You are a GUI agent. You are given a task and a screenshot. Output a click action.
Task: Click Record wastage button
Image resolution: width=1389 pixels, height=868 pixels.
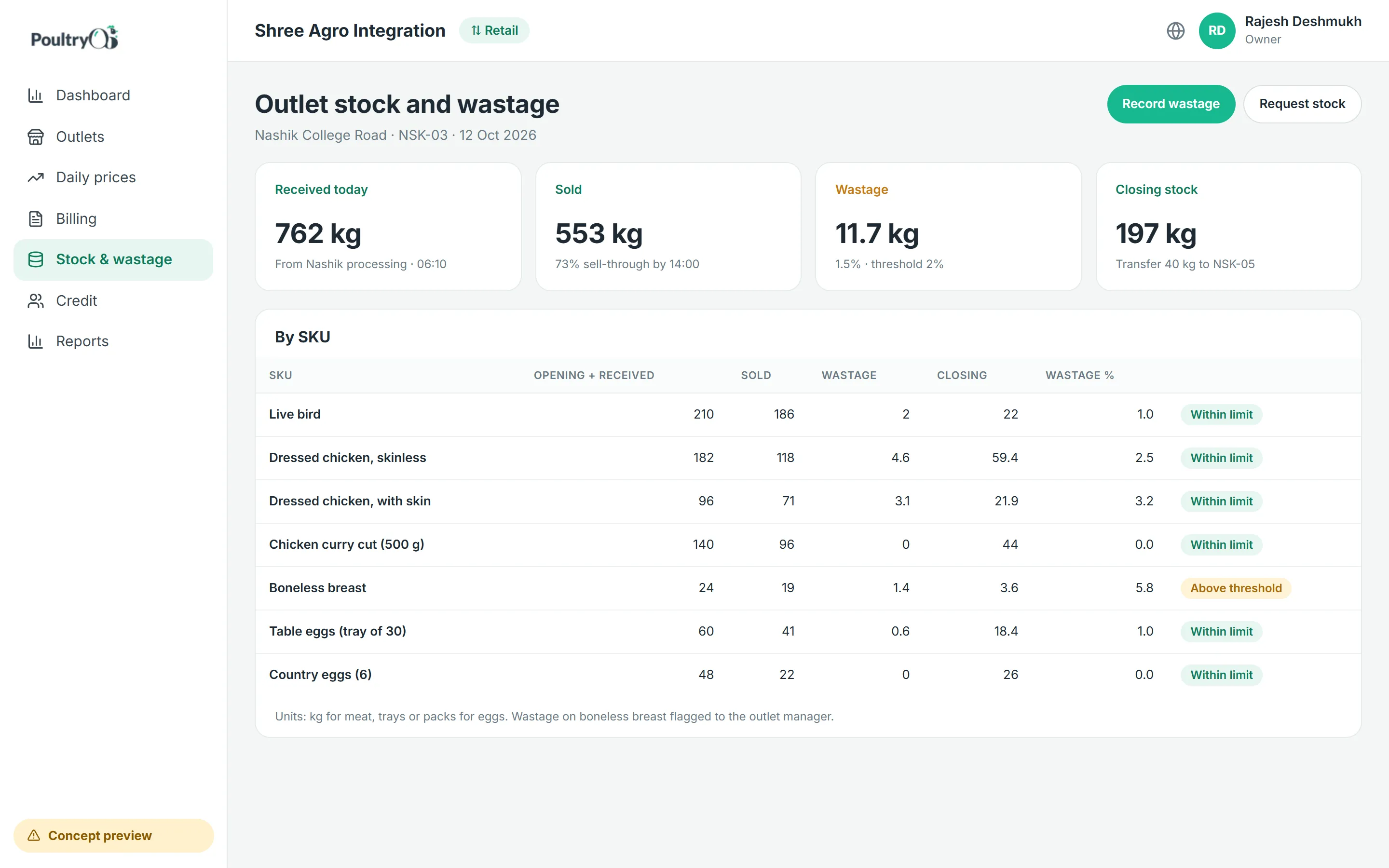coord(1171,104)
